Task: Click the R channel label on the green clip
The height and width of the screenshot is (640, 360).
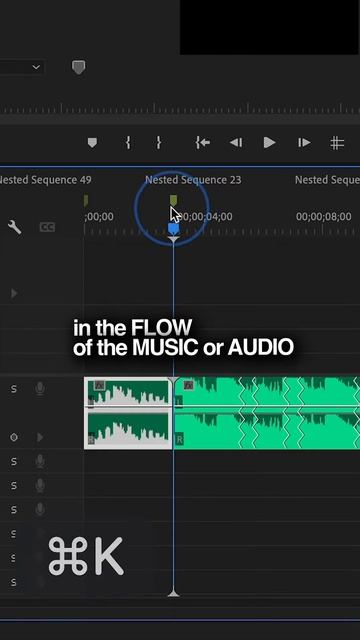Action: pos(179,440)
